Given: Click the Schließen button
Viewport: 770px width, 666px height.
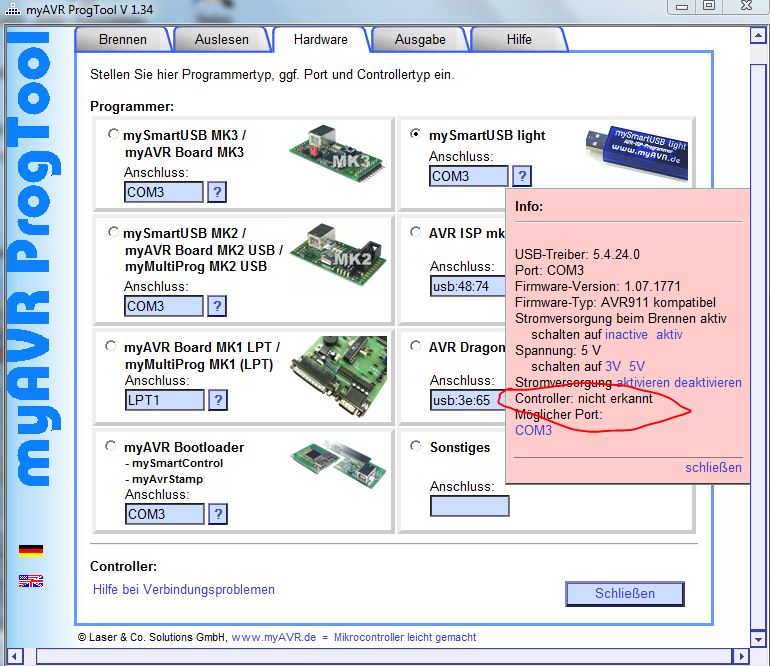Looking at the screenshot, I should point(625,593).
